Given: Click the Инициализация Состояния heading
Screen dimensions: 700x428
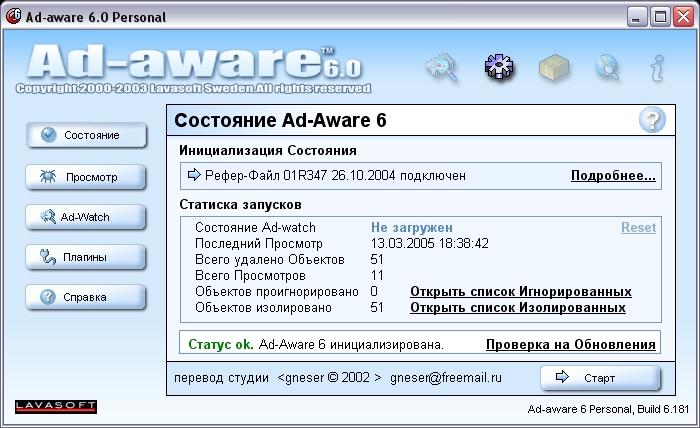Looking at the screenshot, I should click(x=268, y=150).
